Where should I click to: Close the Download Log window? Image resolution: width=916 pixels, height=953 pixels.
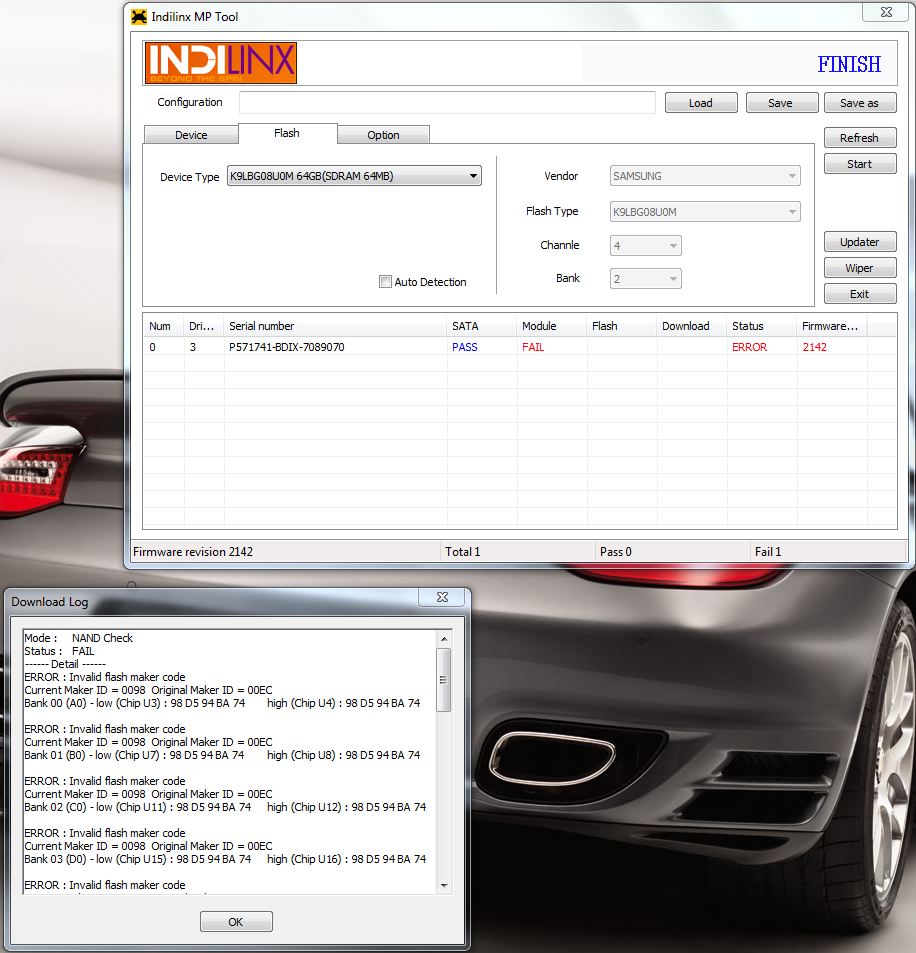click(442, 597)
